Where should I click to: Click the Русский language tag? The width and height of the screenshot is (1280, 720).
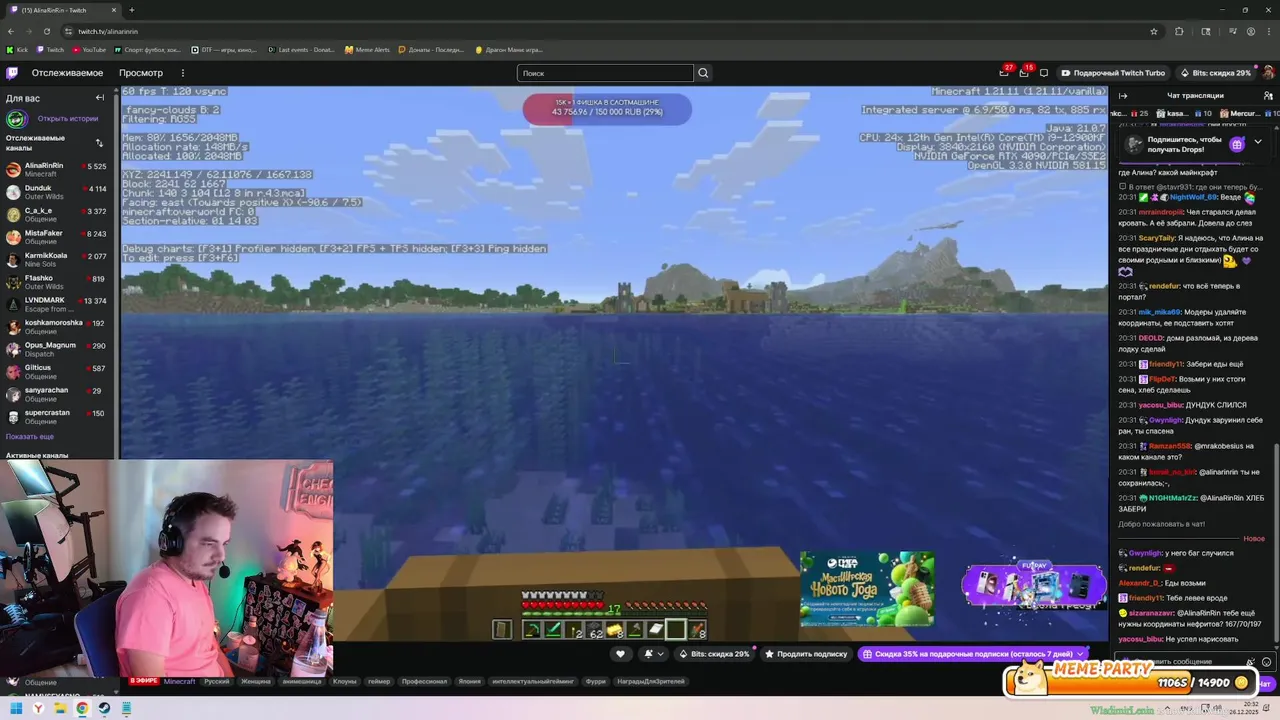[x=217, y=681]
